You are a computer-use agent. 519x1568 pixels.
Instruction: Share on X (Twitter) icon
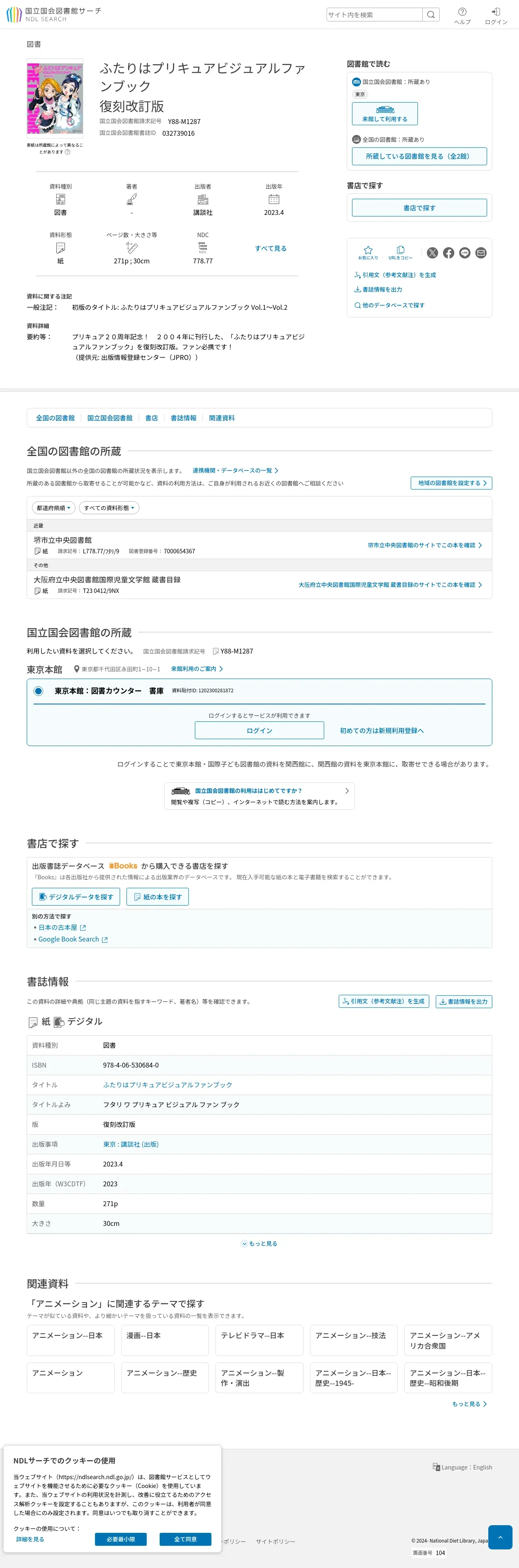coord(432,252)
